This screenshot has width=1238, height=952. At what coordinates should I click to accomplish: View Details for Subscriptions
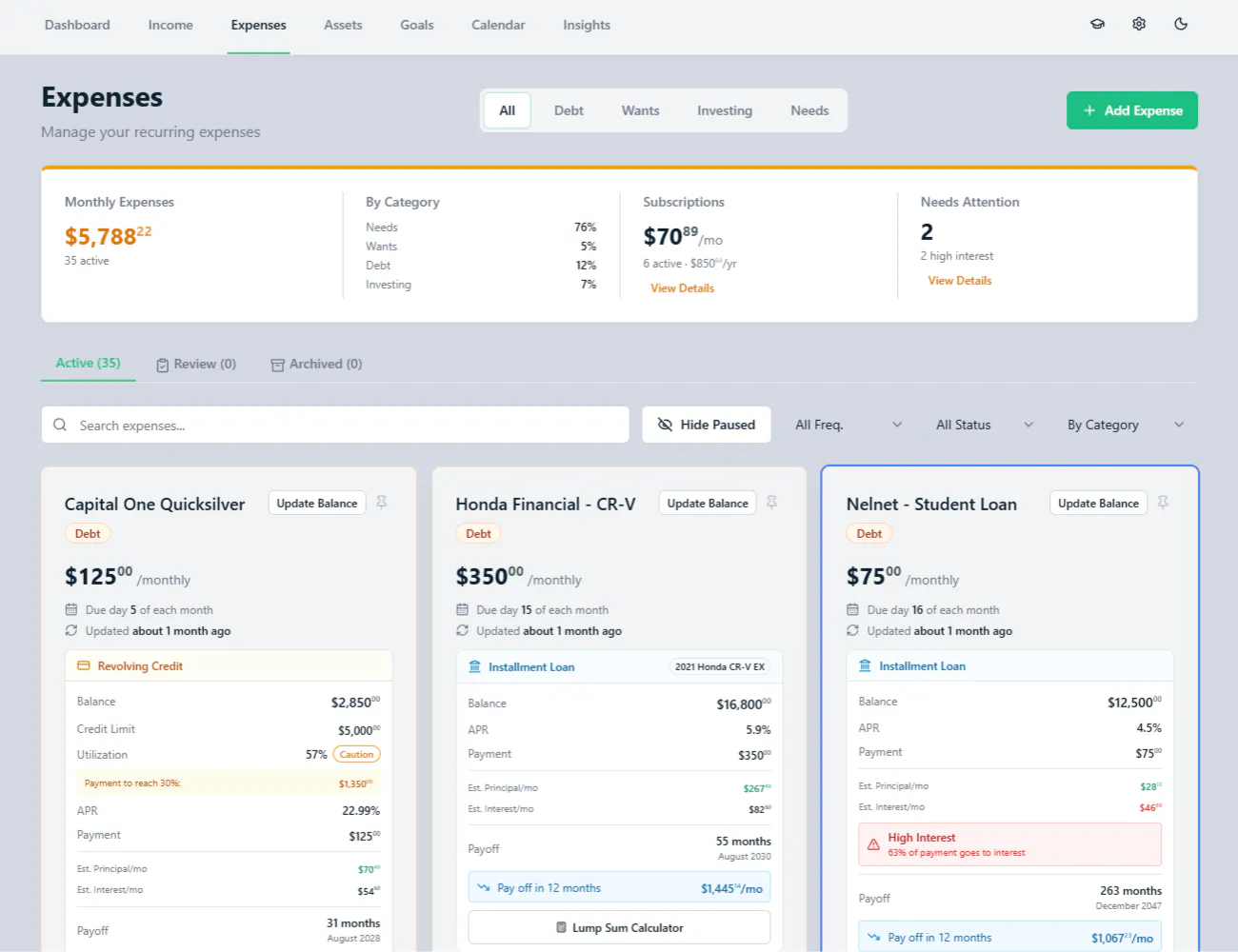[682, 288]
